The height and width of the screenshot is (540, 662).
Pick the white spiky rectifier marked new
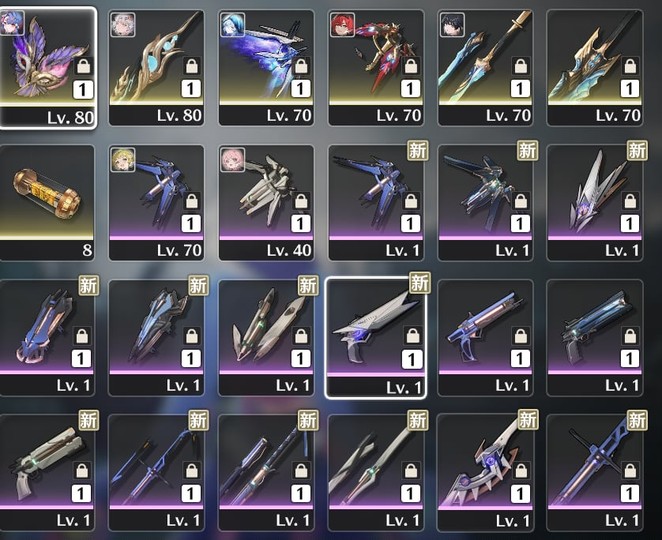tap(595, 203)
